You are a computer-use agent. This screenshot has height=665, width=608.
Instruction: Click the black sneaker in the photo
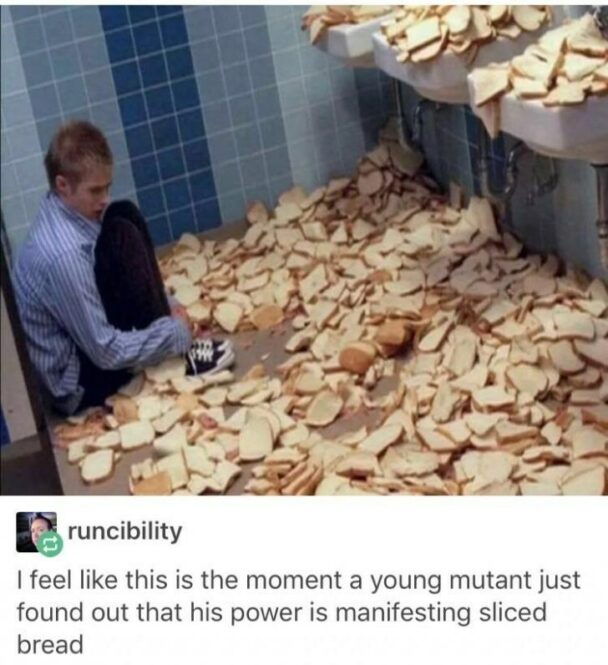point(209,355)
